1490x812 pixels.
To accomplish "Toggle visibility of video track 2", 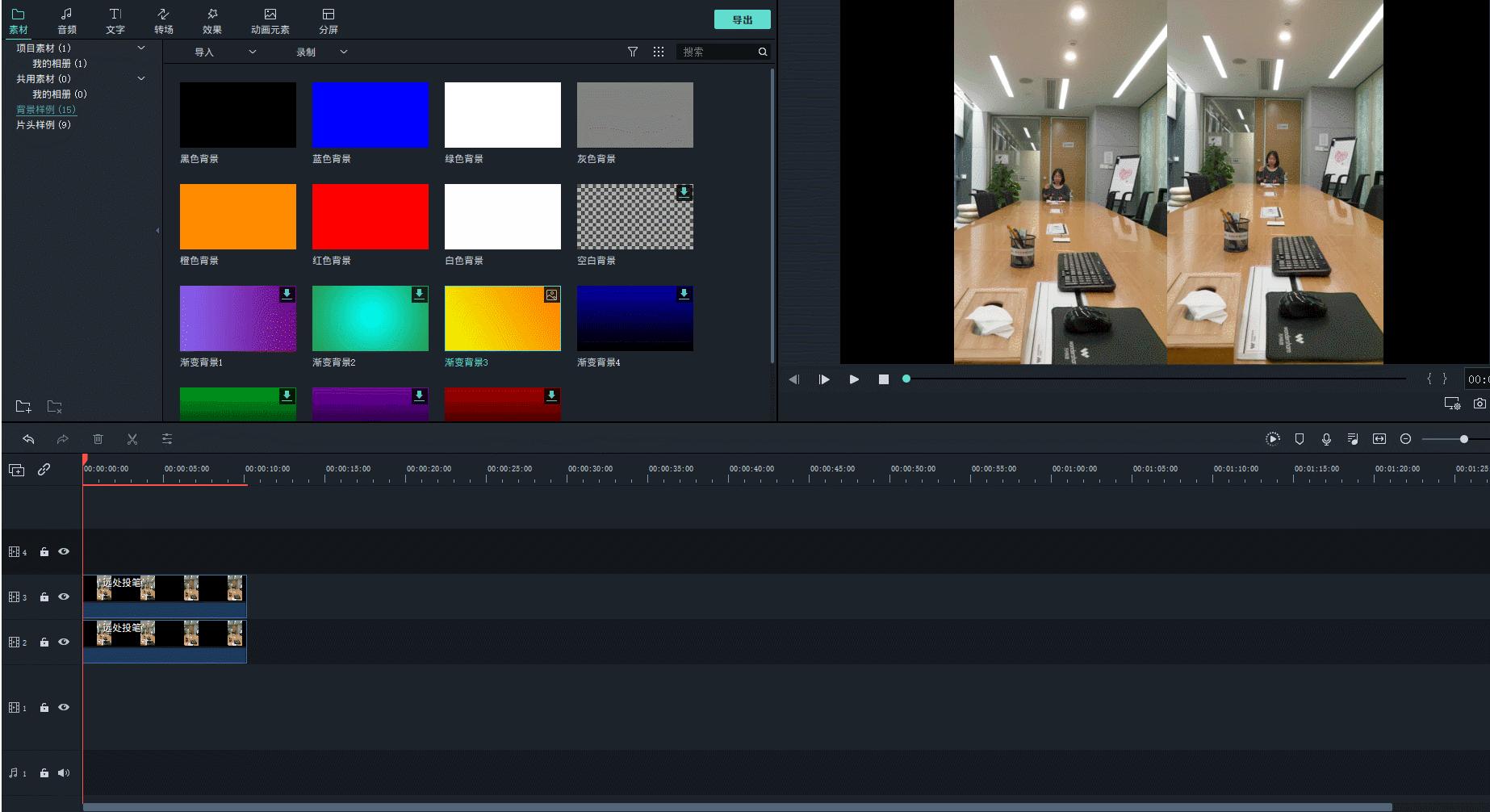I will click(x=64, y=642).
